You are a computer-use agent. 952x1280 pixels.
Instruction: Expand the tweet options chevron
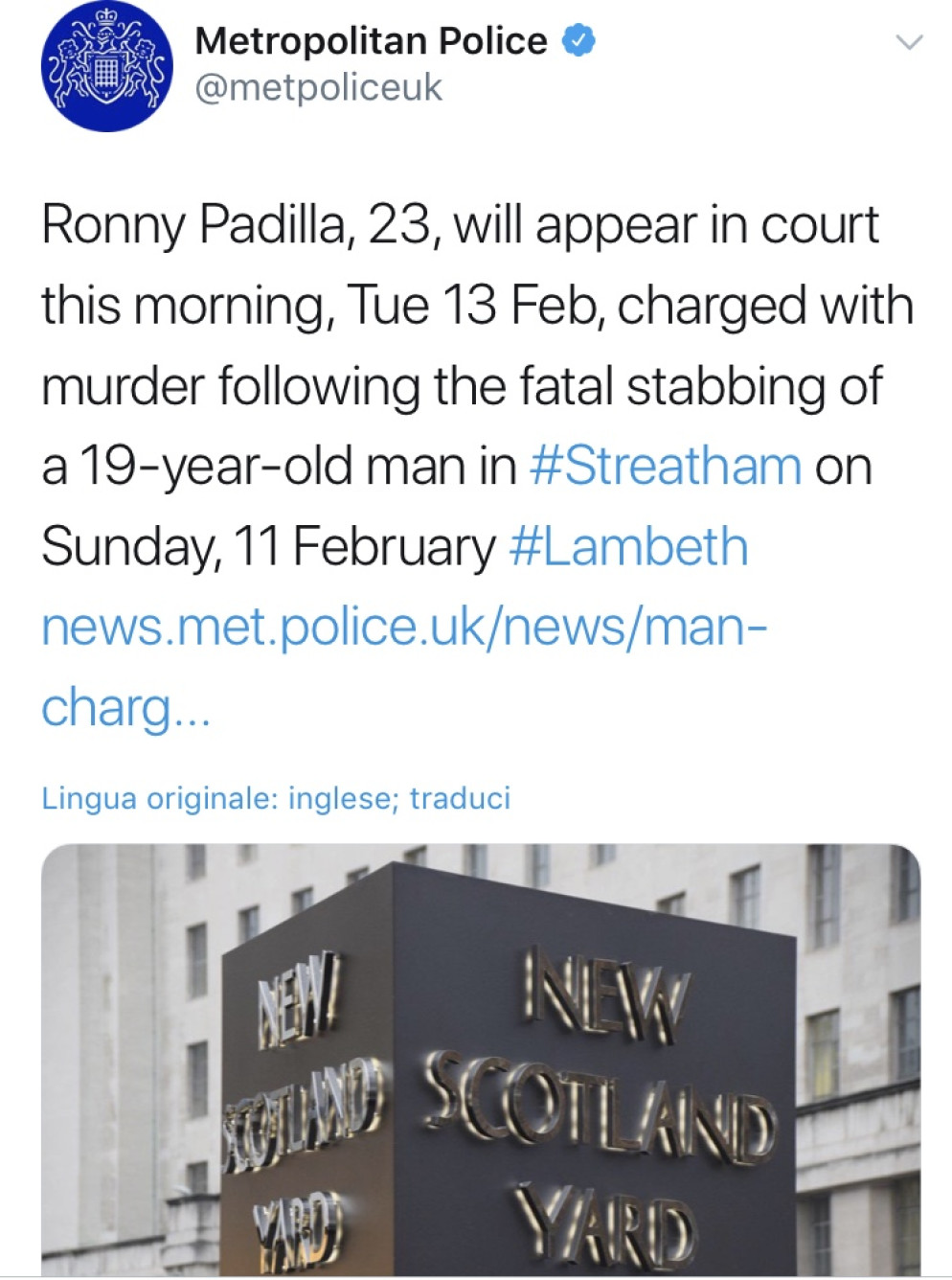point(907,42)
